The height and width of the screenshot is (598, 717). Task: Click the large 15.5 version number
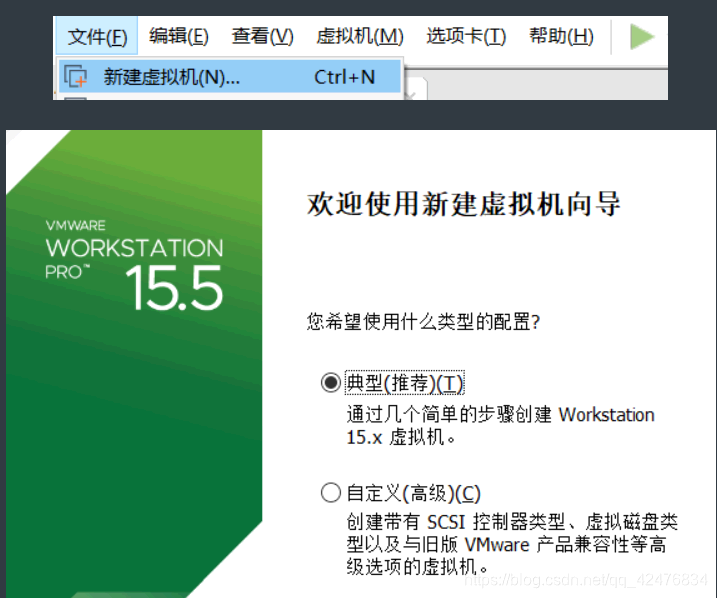coord(174,287)
